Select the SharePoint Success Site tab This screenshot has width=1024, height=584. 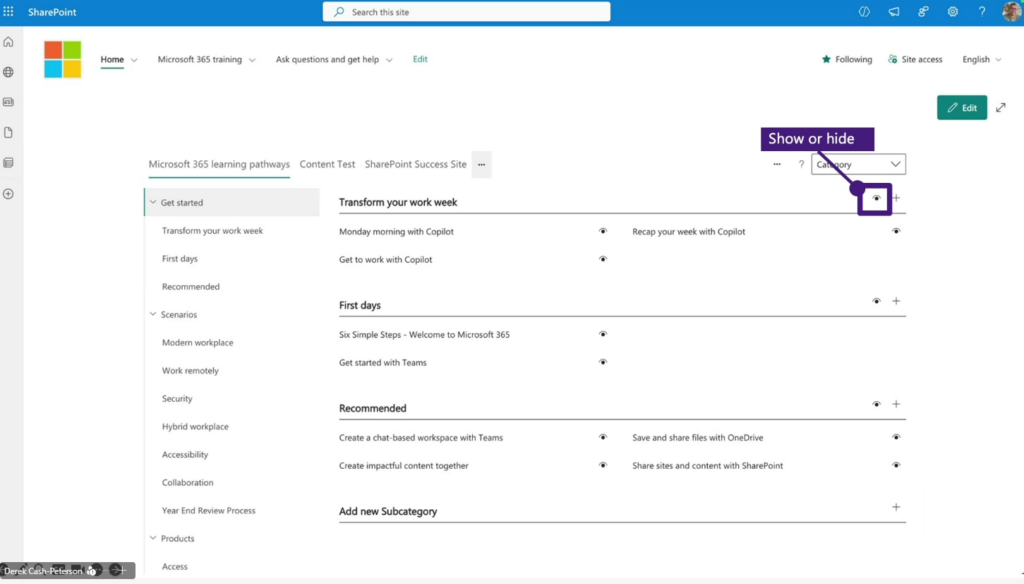pos(415,165)
